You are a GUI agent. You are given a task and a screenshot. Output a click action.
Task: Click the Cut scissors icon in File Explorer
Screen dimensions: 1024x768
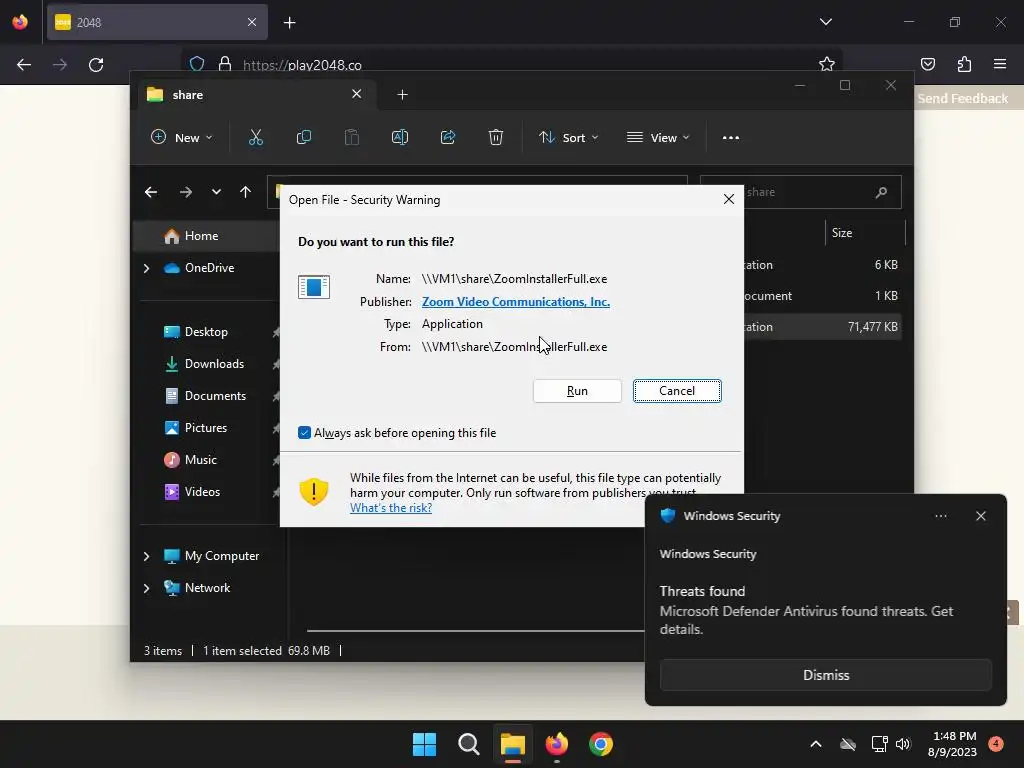(255, 137)
